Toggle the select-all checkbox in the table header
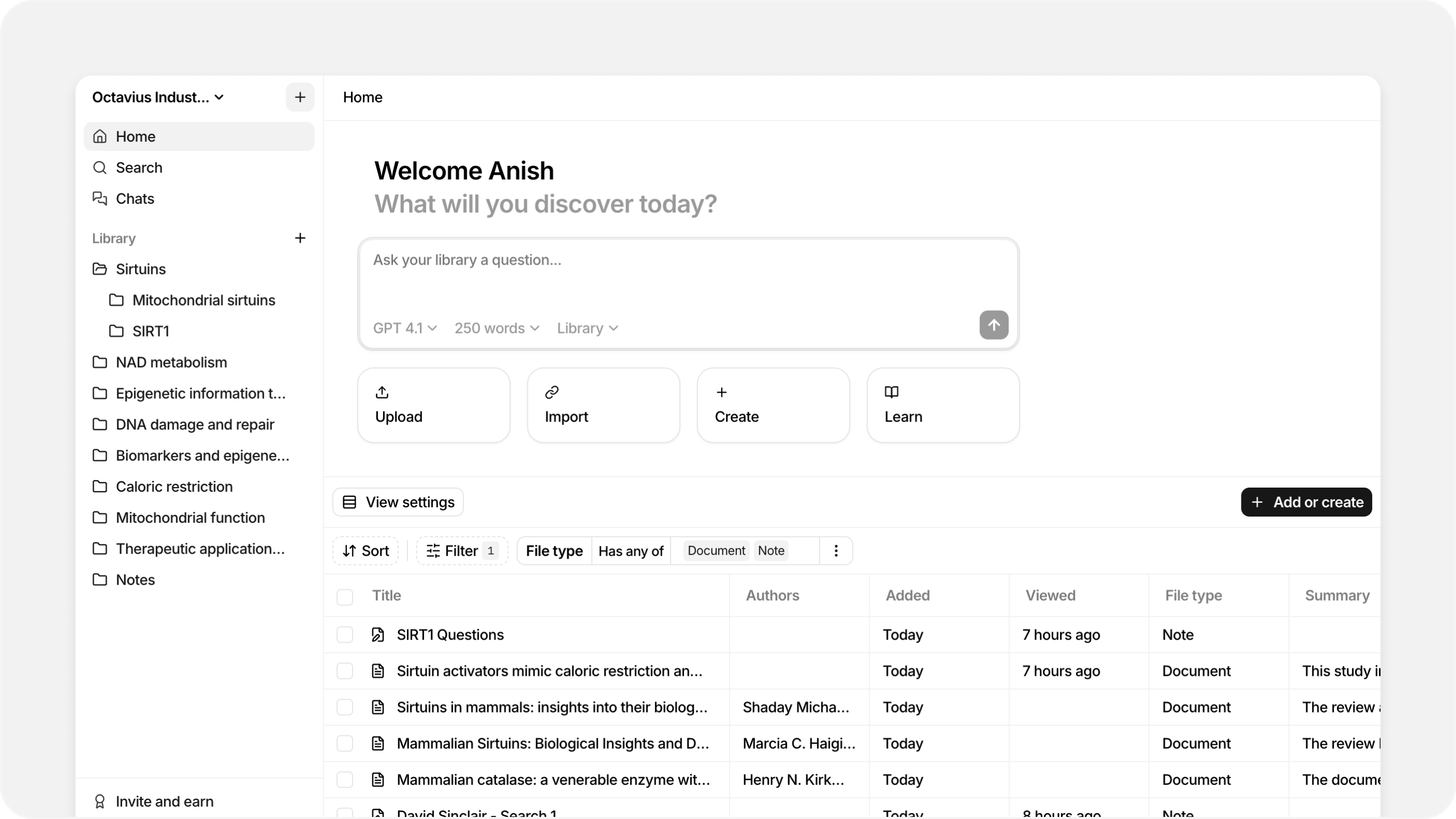The image size is (1456, 819). tap(345, 597)
